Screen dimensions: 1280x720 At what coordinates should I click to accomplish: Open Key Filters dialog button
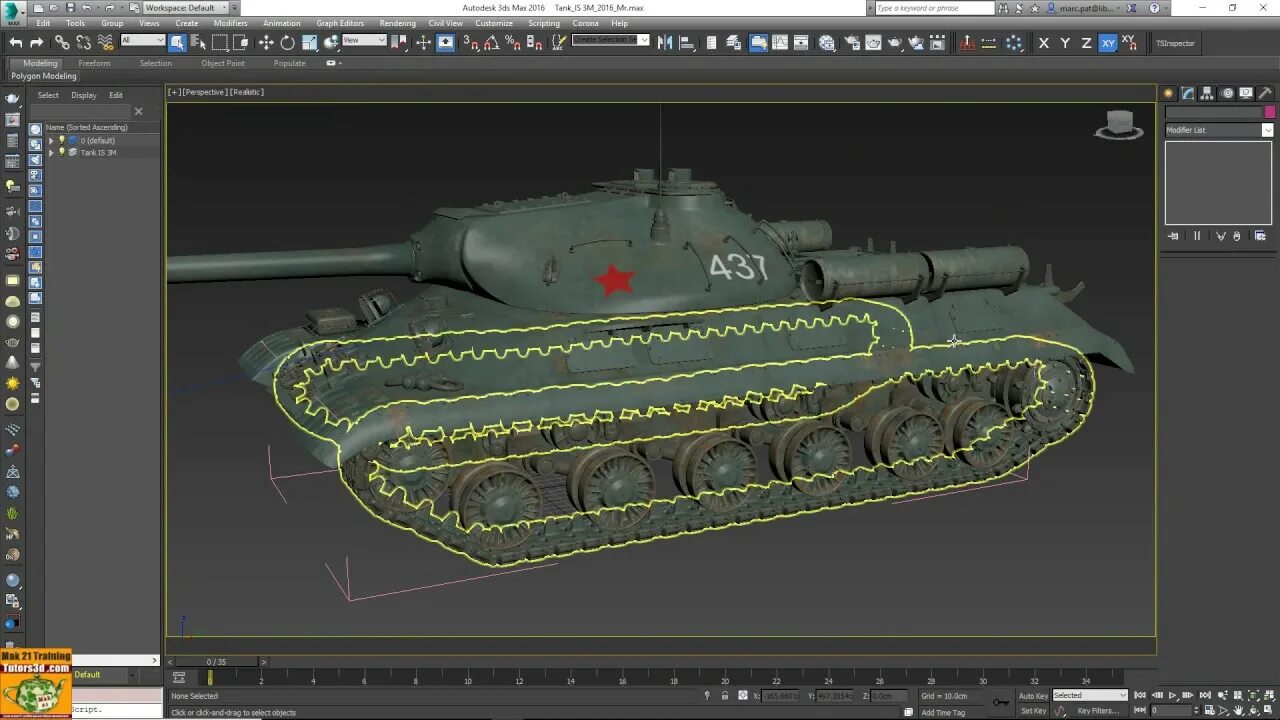[1098, 711]
